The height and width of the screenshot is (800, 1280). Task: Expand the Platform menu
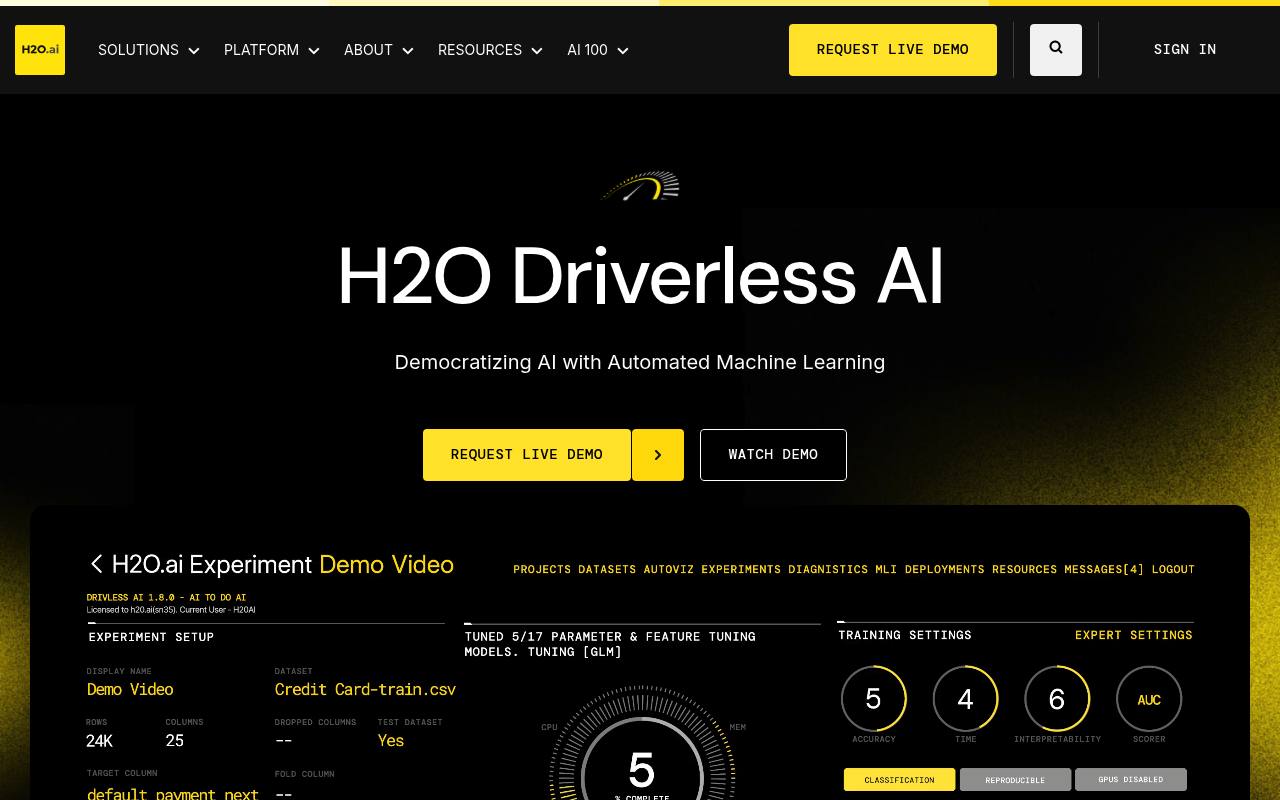pos(272,50)
